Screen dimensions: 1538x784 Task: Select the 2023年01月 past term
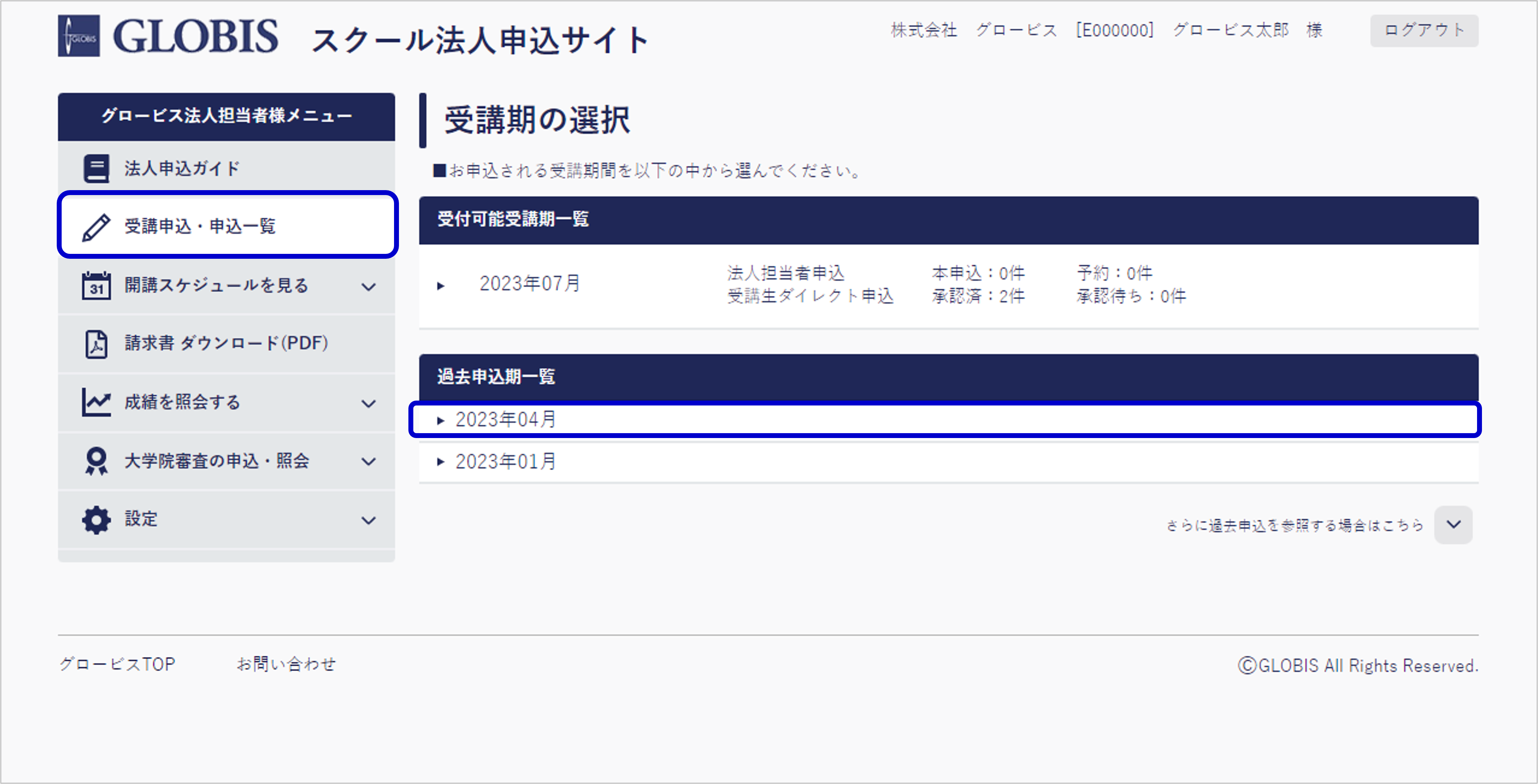506,461
